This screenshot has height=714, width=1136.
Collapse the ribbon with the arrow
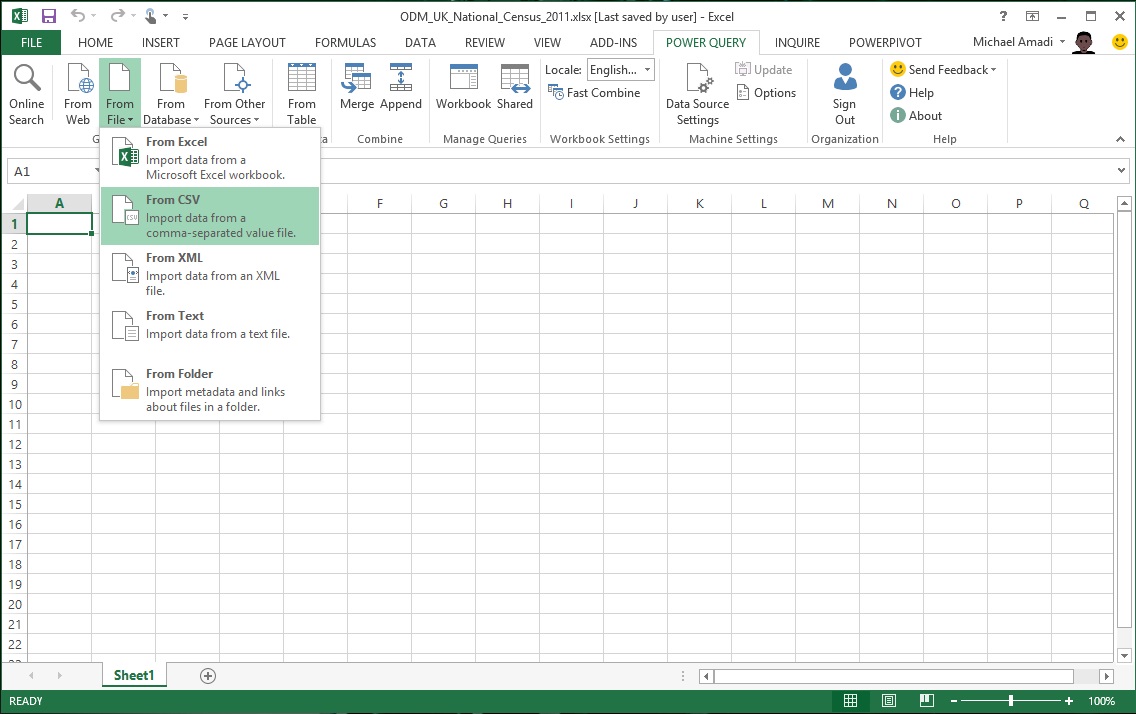[1120, 139]
